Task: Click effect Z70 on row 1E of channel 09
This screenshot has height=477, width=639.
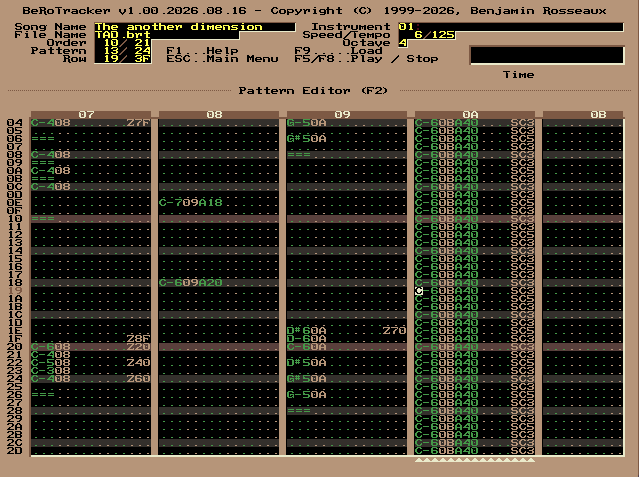Action: (394, 331)
